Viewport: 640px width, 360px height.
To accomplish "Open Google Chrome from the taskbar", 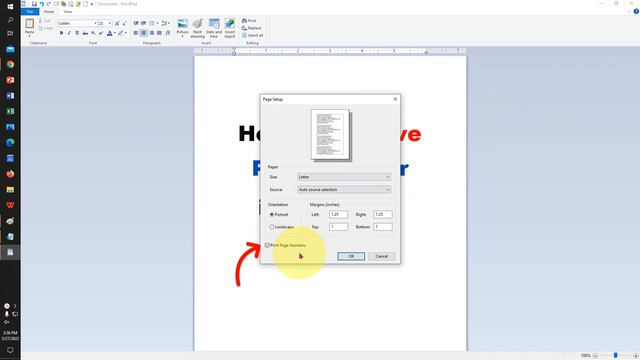I will pos(10,64).
